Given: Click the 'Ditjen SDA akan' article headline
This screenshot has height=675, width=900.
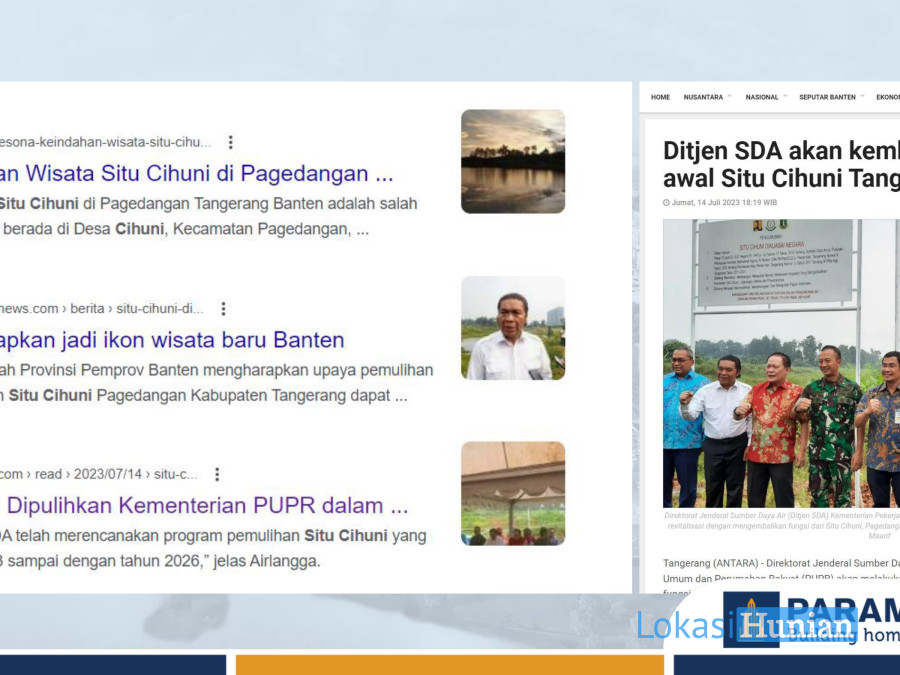Looking at the screenshot, I should pyautogui.click(x=781, y=164).
